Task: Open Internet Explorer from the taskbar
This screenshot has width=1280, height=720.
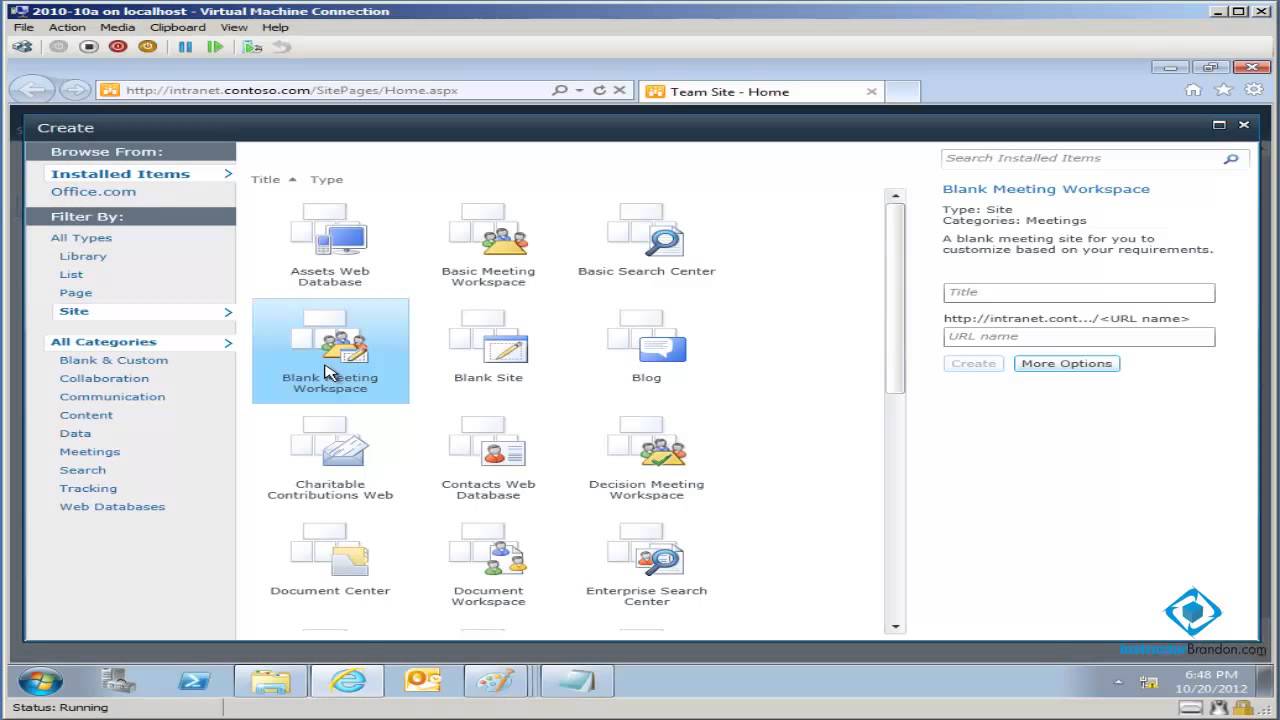Action: (347, 681)
